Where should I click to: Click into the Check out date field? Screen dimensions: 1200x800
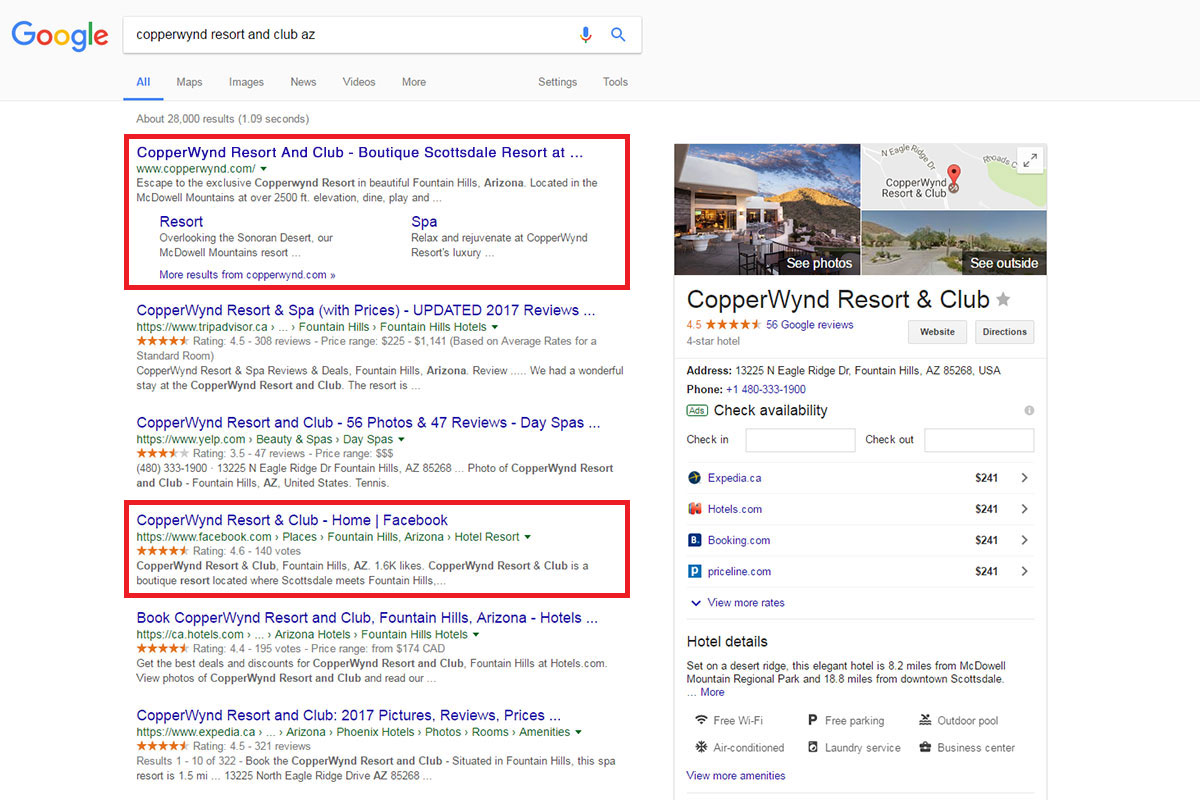coord(979,440)
